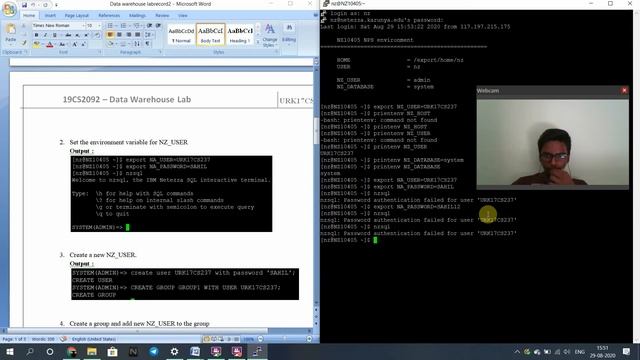This screenshot has height=360, width=640.
Task: Apply Bold formatting
Action: click(36, 35)
